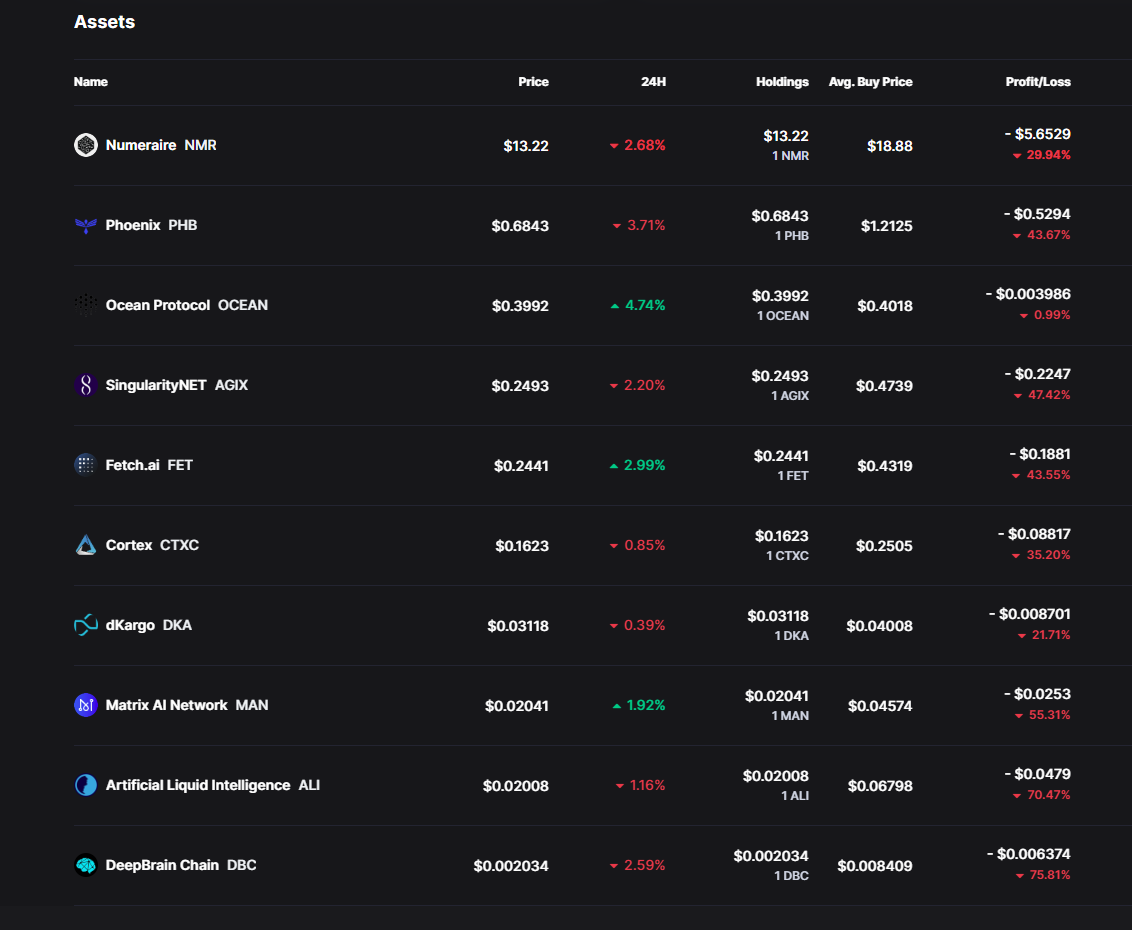
Task: Click the 1 OCEAN holdings amount
Action: point(783,316)
